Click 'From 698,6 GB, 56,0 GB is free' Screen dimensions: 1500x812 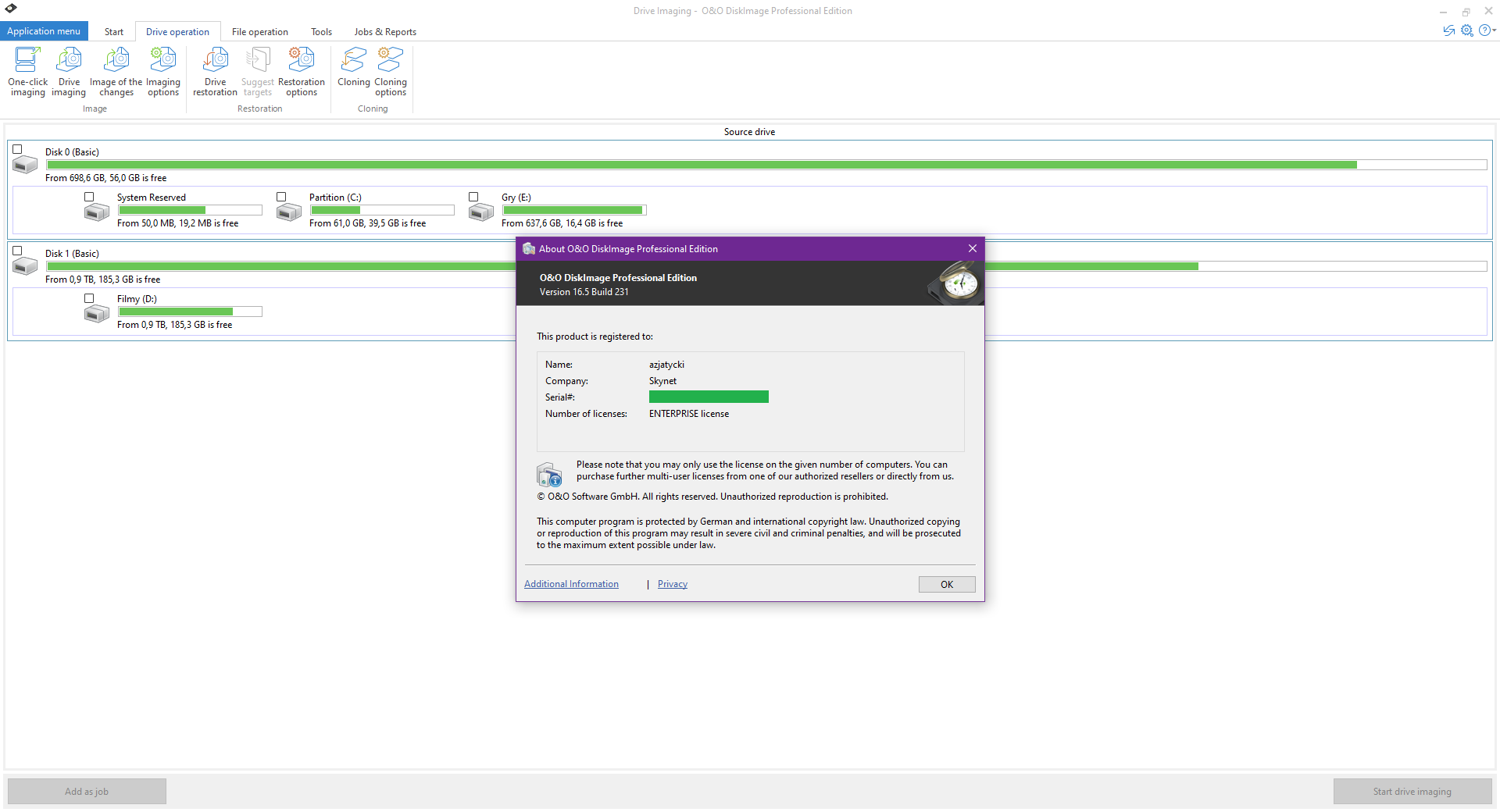pyautogui.click(x=105, y=178)
